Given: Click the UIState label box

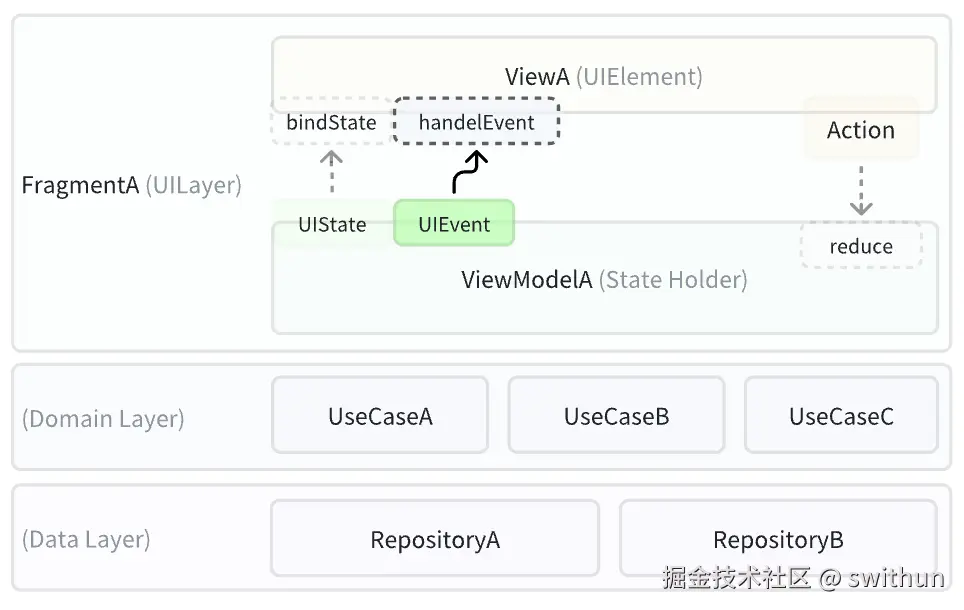Looking at the screenshot, I should [x=332, y=225].
